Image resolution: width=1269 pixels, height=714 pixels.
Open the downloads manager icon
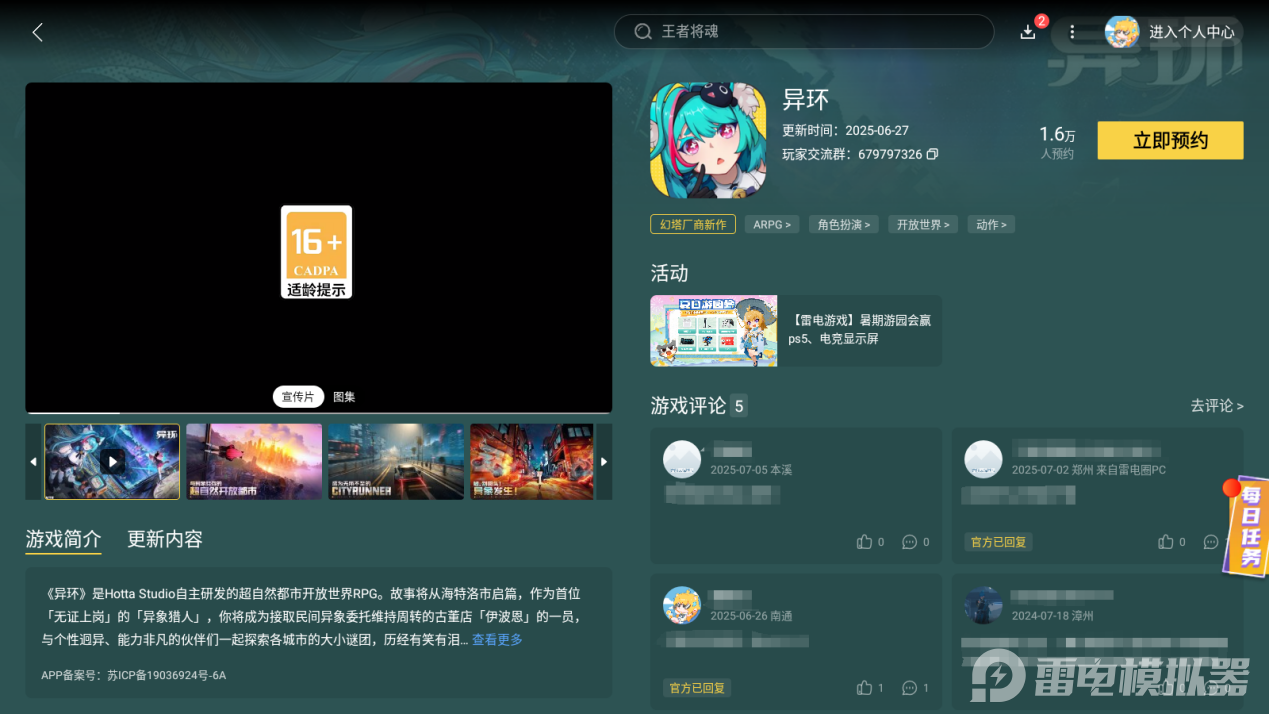pyautogui.click(x=1028, y=32)
